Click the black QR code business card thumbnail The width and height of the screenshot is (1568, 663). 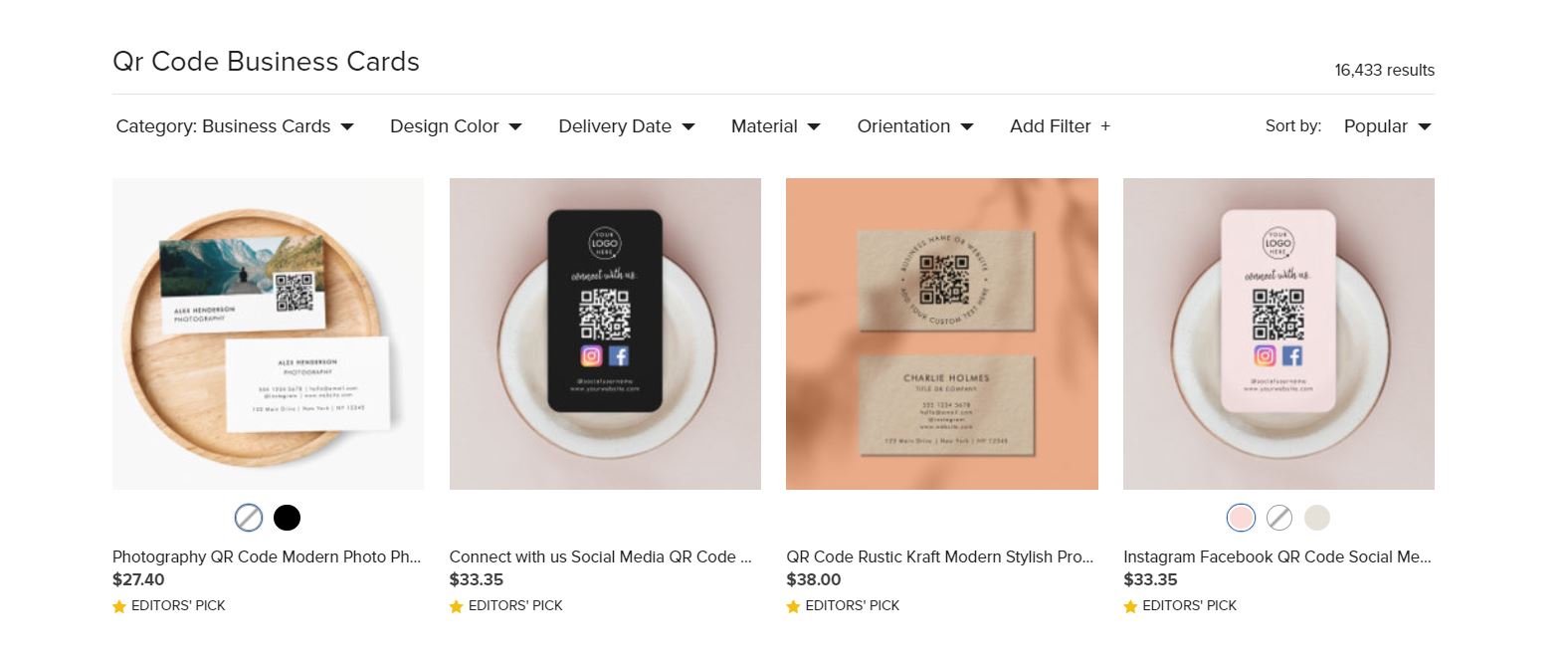coord(604,334)
